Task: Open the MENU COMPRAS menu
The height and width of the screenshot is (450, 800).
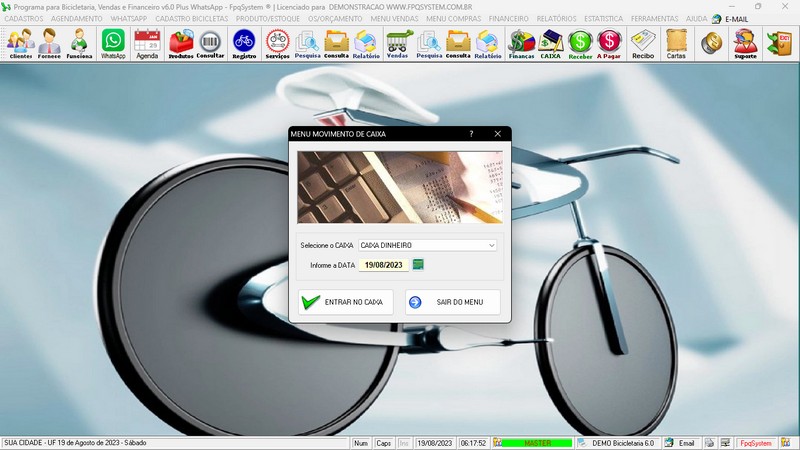Action: tap(454, 18)
